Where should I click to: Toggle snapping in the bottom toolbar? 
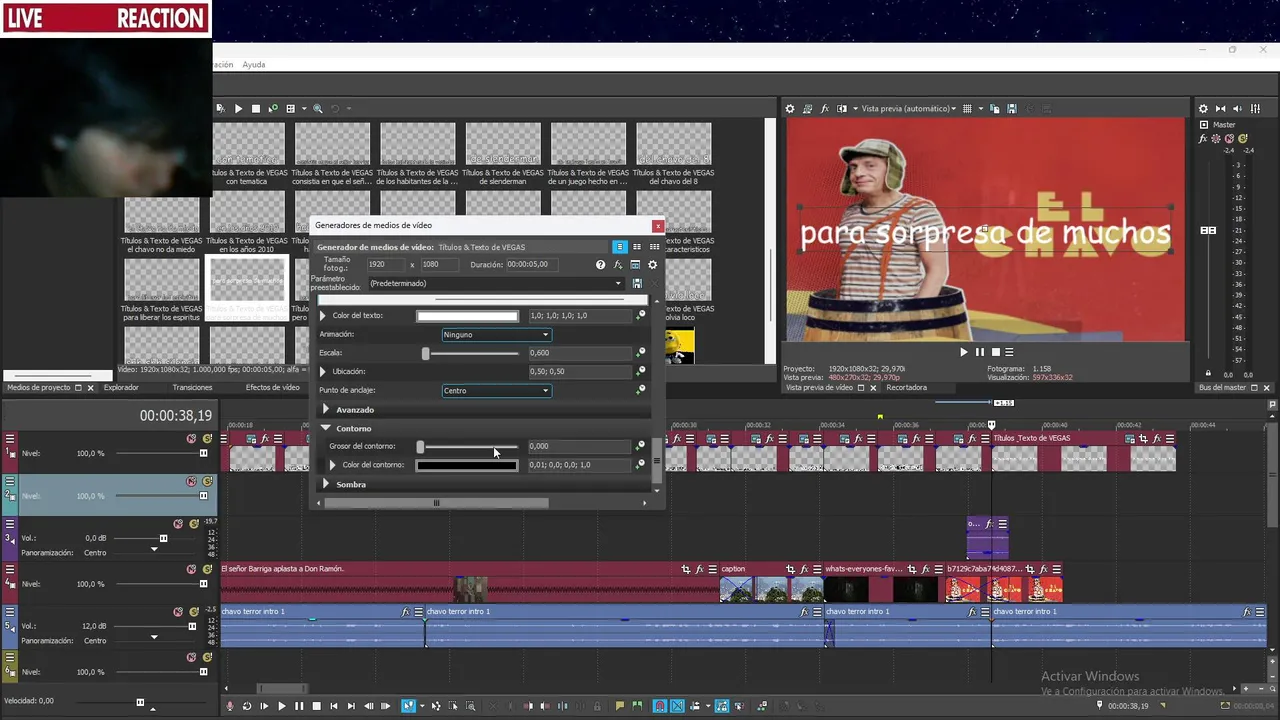(660, 706)
